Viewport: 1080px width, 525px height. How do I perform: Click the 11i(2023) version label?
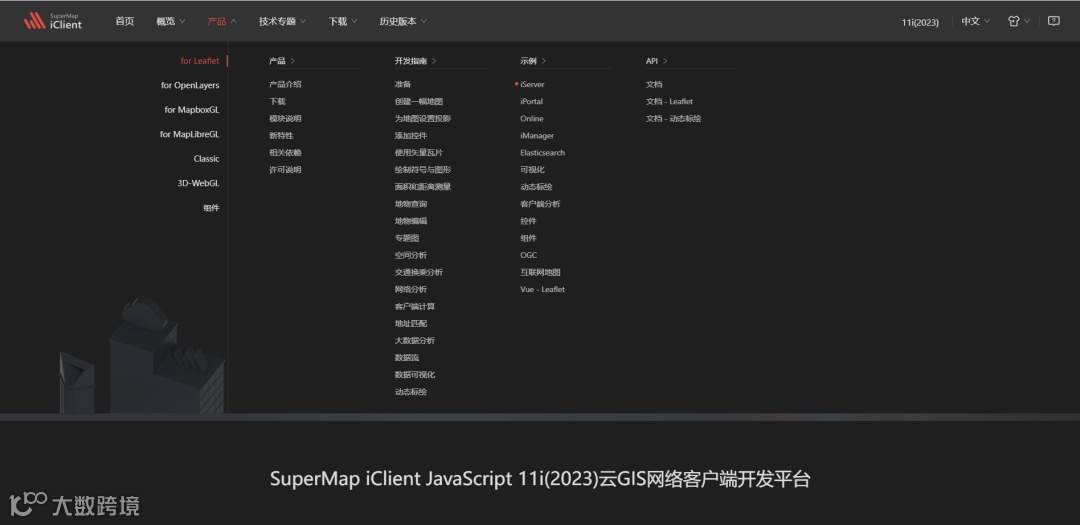pyautogui.click(x=920, y=22)
